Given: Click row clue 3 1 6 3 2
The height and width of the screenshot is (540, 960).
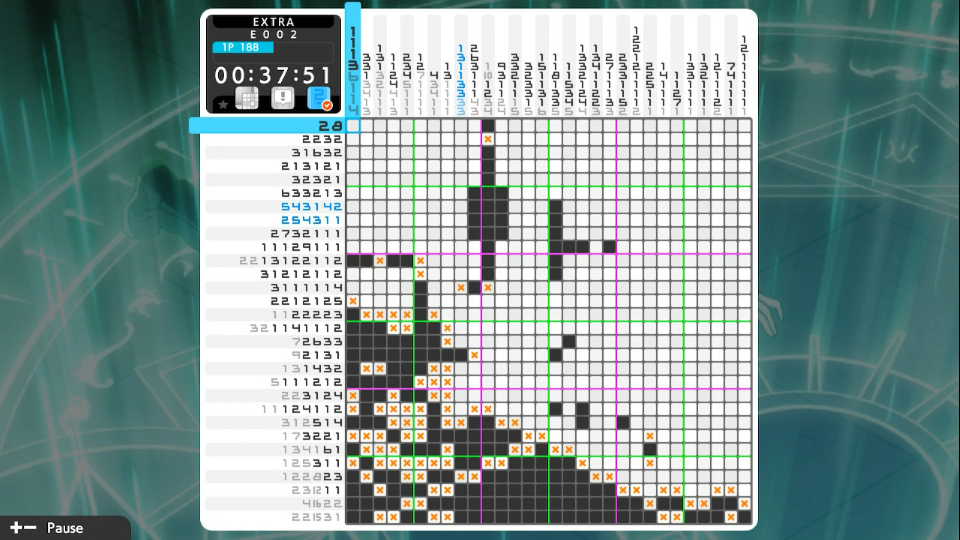Looking at the screenshot, I should click(317, 152).
